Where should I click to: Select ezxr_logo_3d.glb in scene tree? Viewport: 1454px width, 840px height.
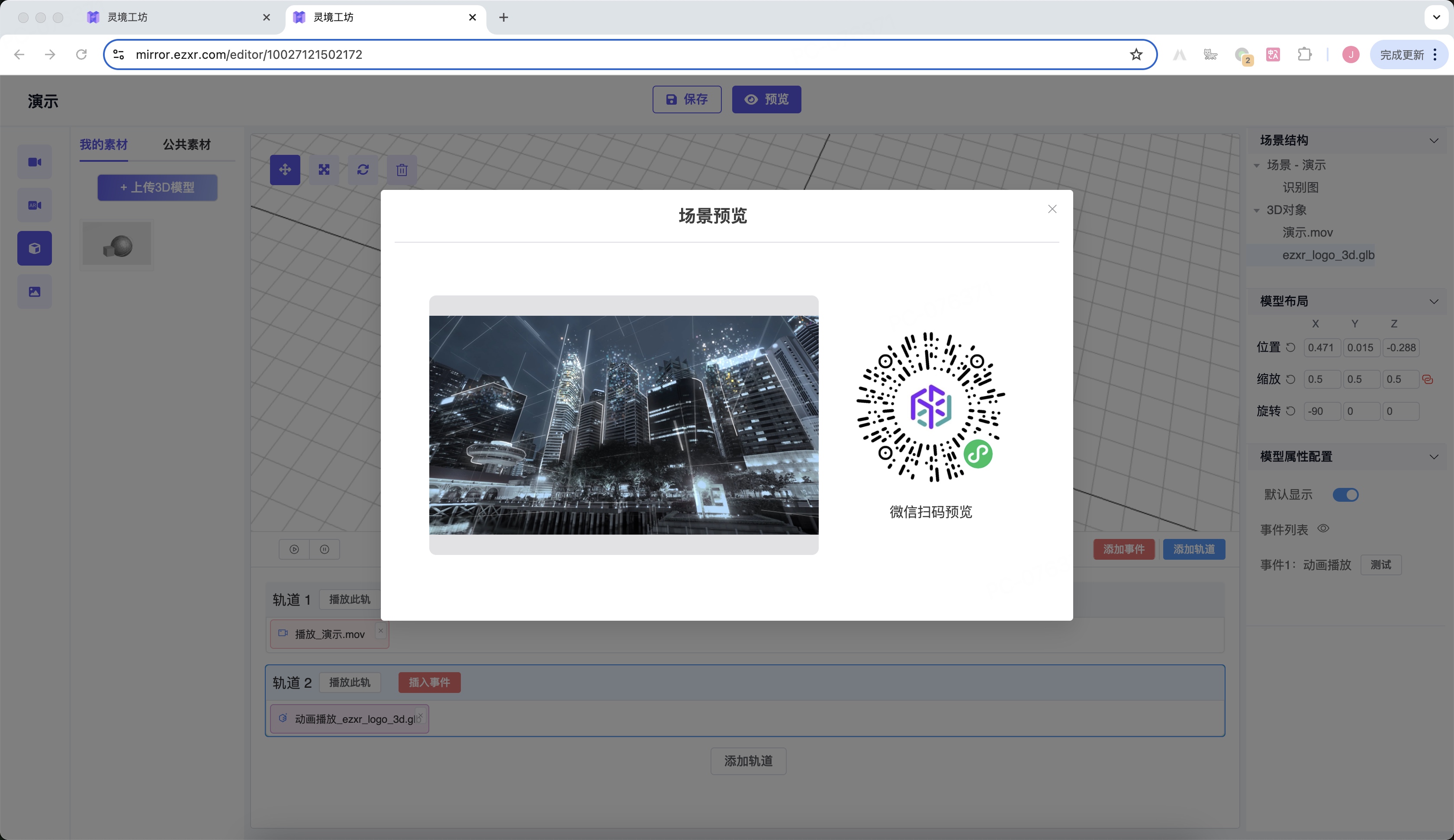point(1328,255)
